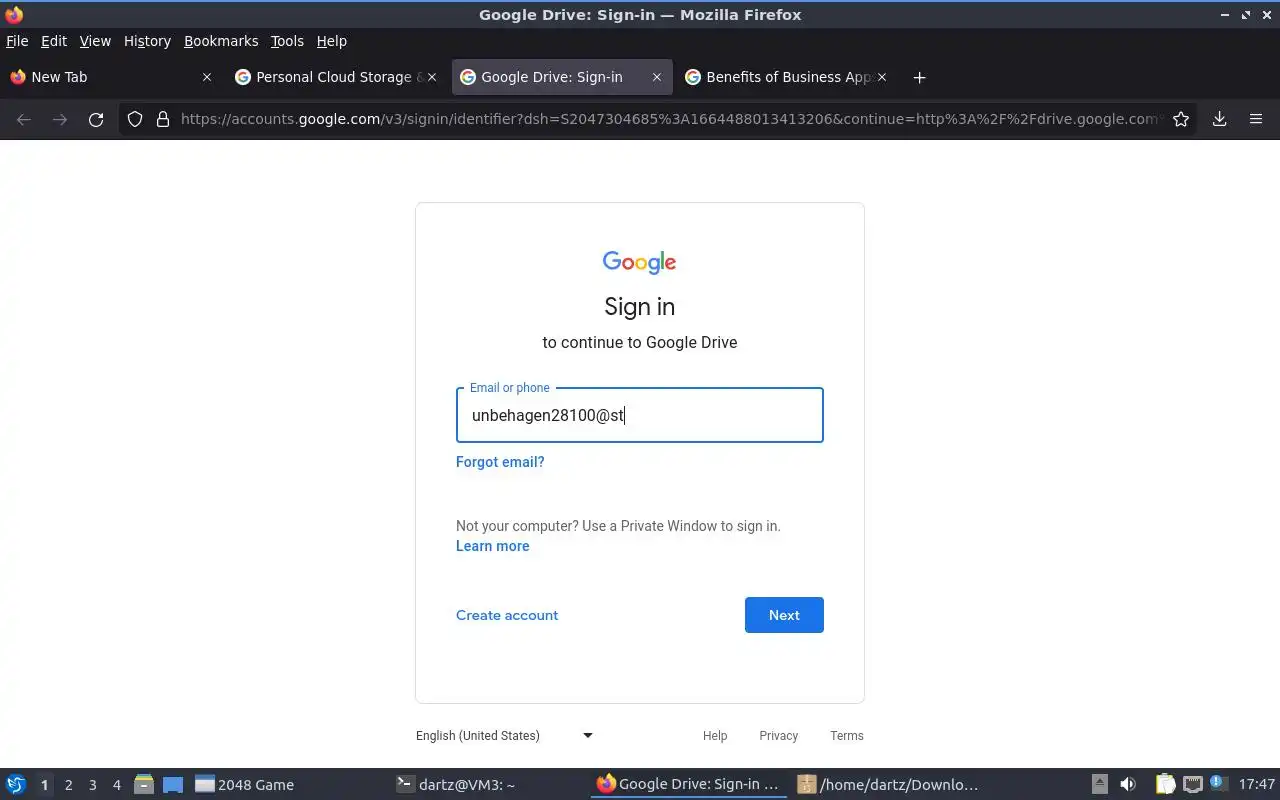The width and height of the screenshot is (1280, 800).
Task: Click the browser Back arrow
Action: (24, 119)
